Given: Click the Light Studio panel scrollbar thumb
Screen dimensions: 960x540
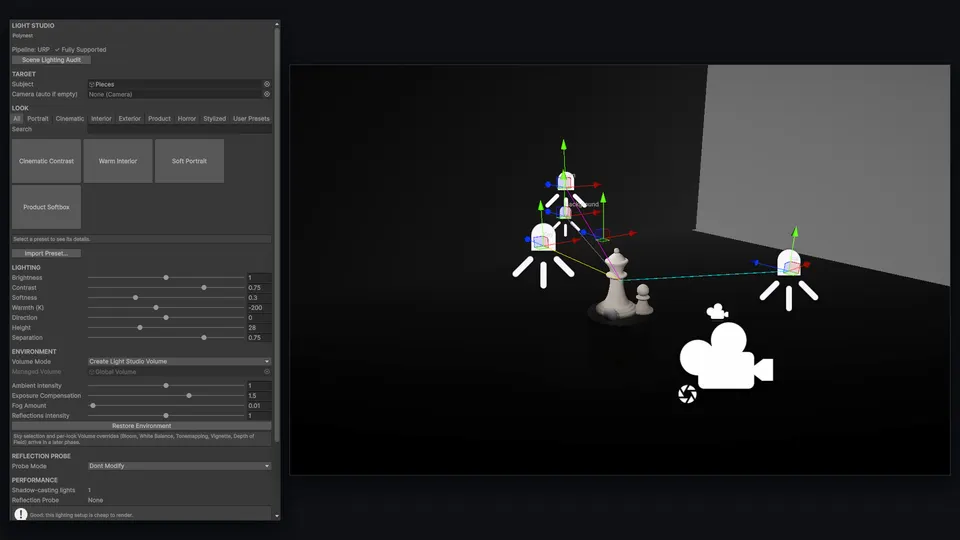Looking at the screenshot, I should coord(277,235).
